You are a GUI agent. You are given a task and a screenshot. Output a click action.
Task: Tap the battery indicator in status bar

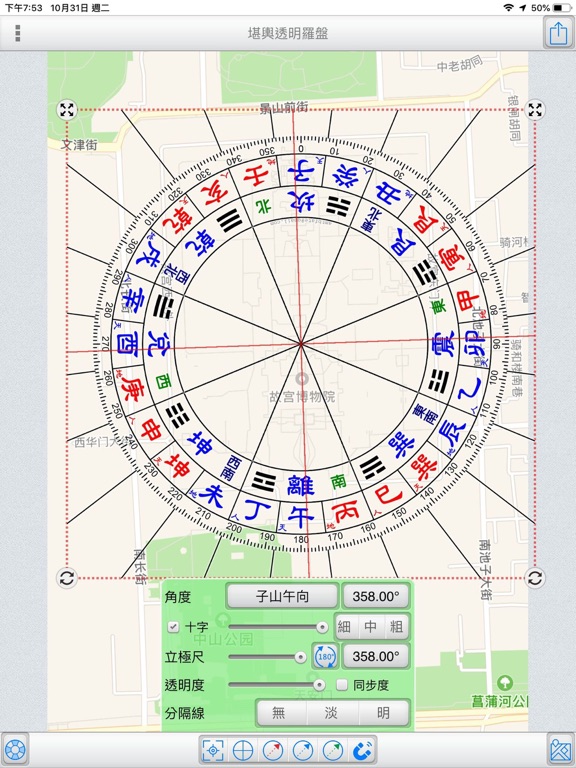[562, 8]
